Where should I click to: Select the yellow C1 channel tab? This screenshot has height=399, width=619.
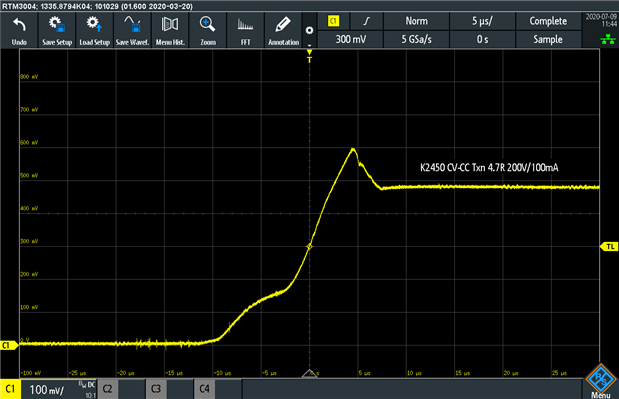10,389
